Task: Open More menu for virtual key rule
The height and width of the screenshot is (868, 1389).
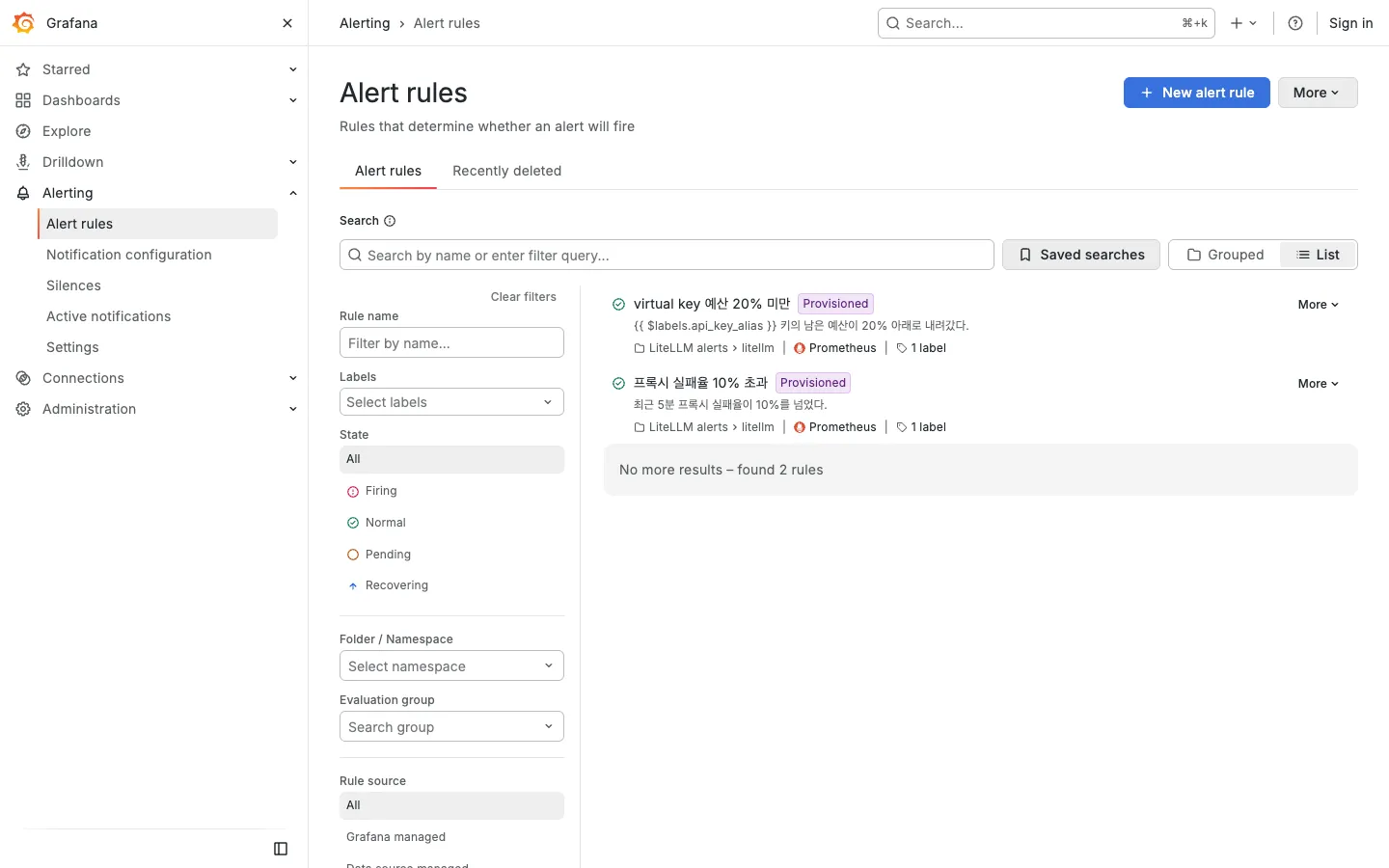Action: click(1318, 305)
